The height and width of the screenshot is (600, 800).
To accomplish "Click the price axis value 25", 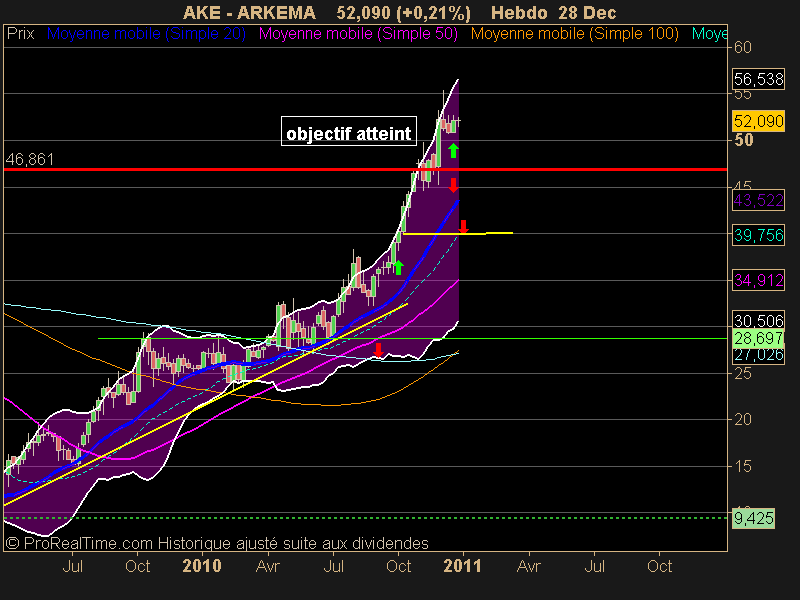I will [743, 373].
